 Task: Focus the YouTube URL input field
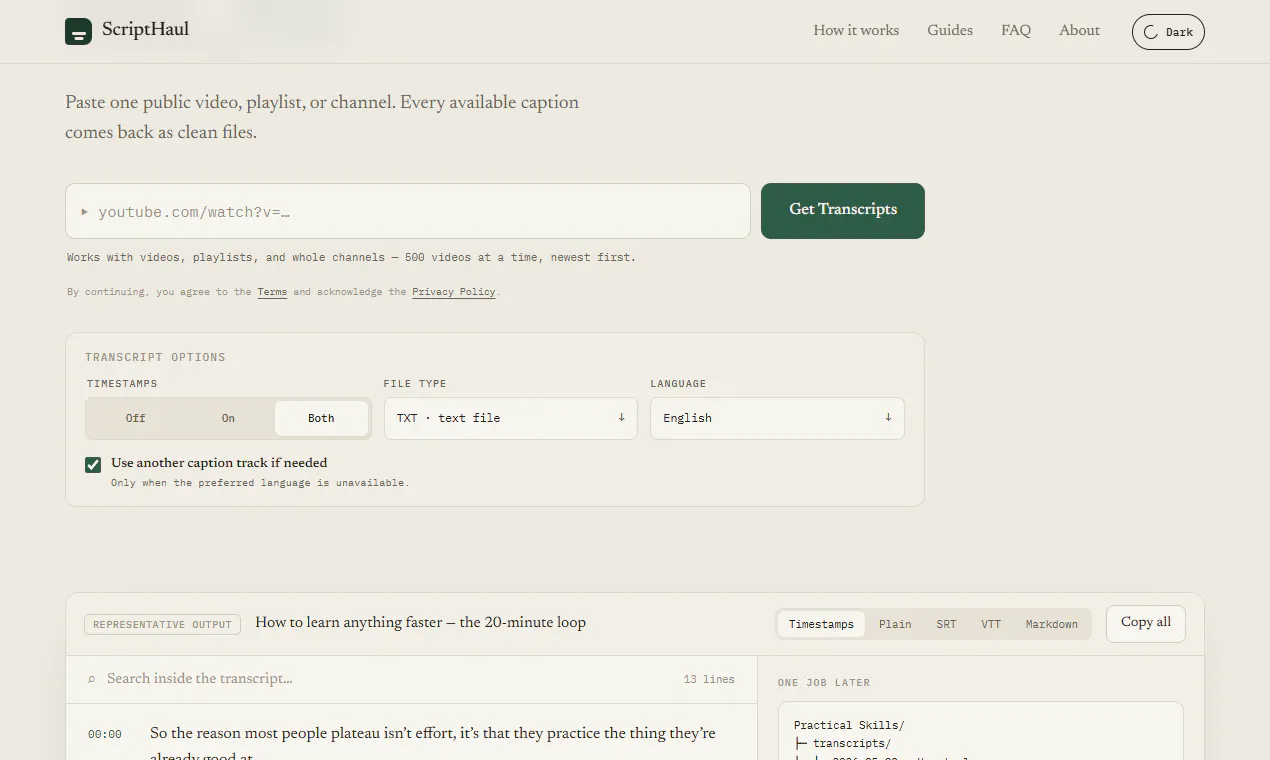coord(408,211)
